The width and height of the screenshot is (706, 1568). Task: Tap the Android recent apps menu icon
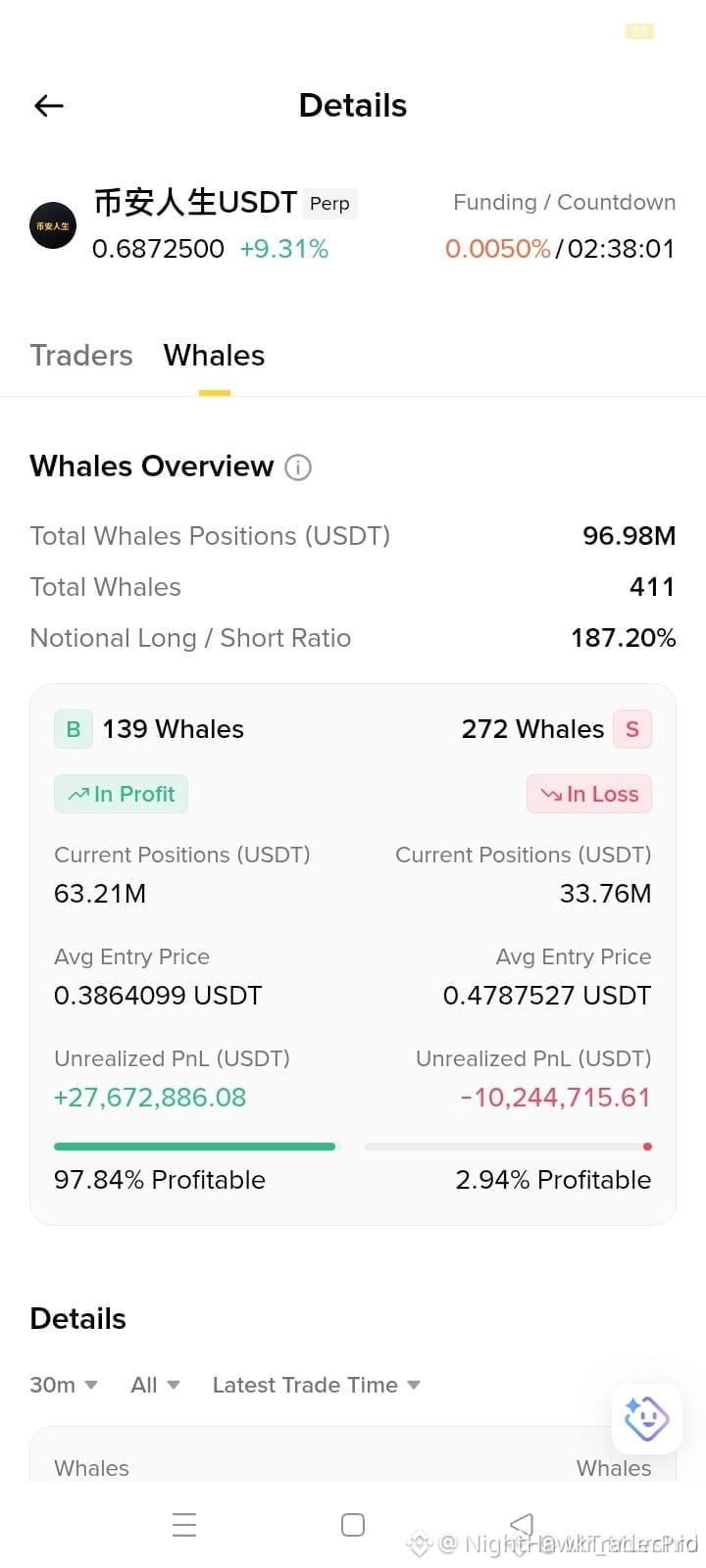(184, 1525)
